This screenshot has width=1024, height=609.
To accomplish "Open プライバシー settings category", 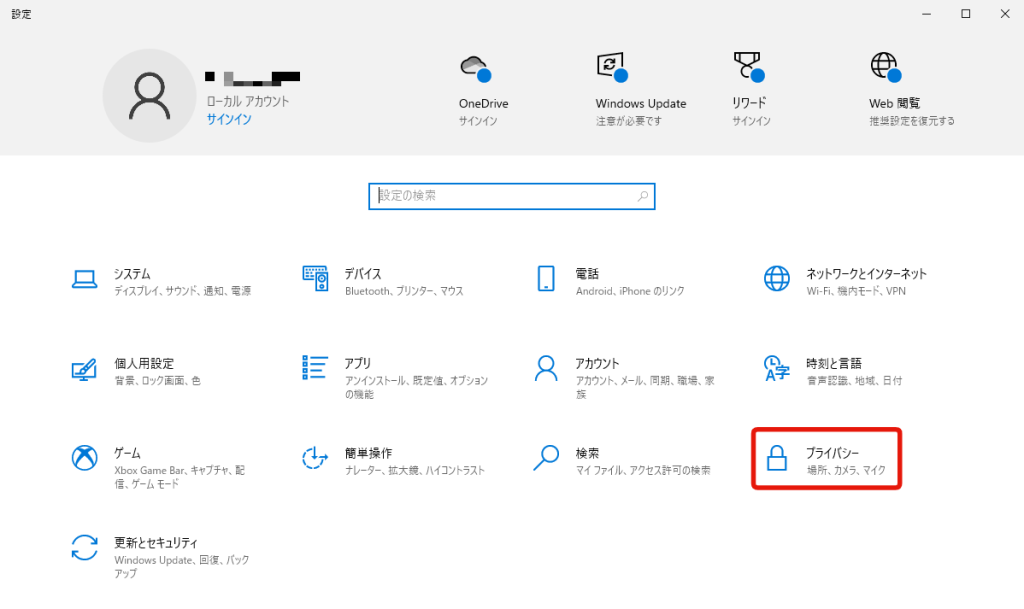I will (827, 458).
